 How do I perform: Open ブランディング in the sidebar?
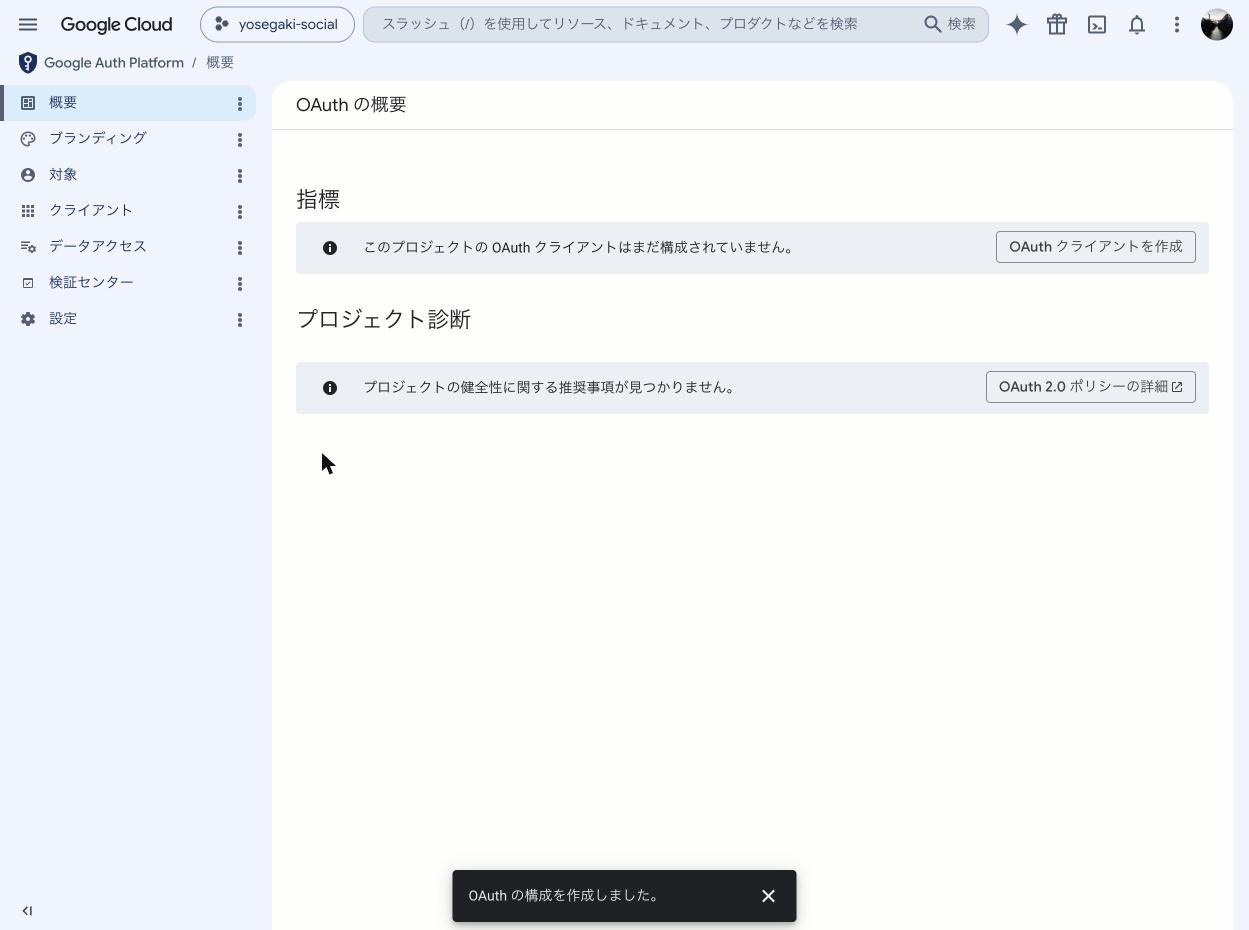[x=128, y=139]
